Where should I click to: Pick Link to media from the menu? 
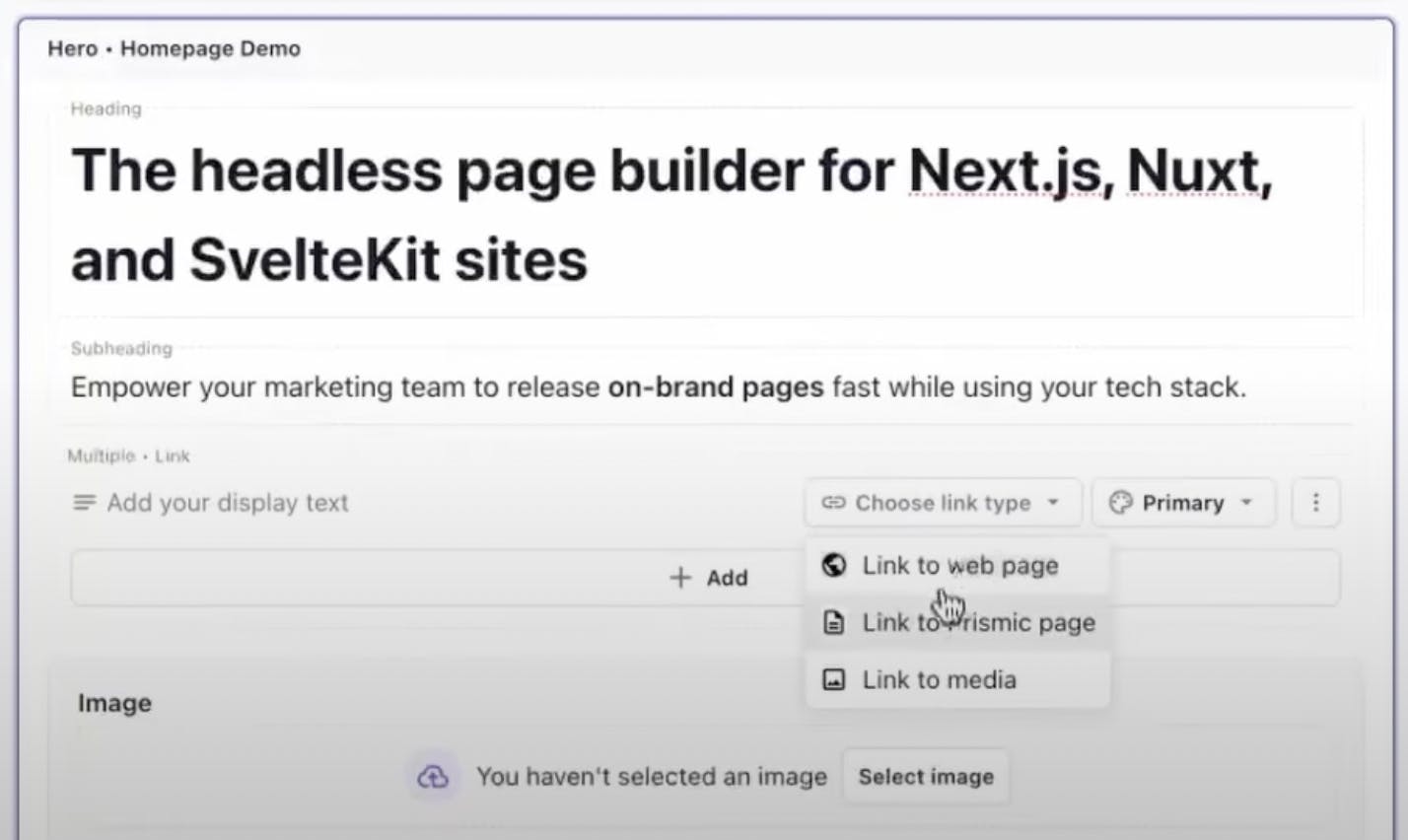pyautogui.click(x=938, y=679)
